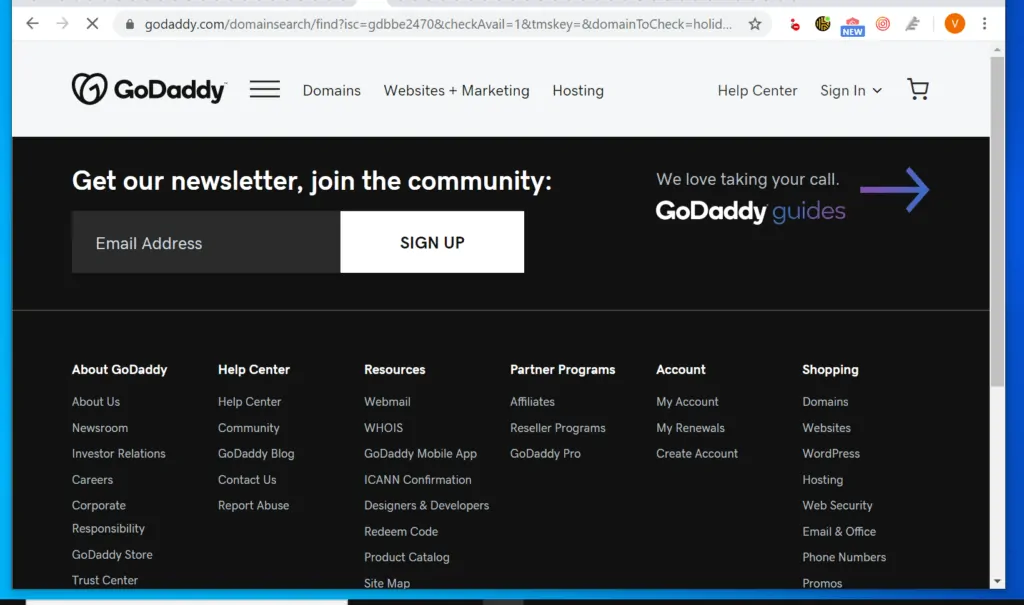Open Corporate Responsibility link
The height and width of the screenshot is (605, 1024).
point(108,517)
